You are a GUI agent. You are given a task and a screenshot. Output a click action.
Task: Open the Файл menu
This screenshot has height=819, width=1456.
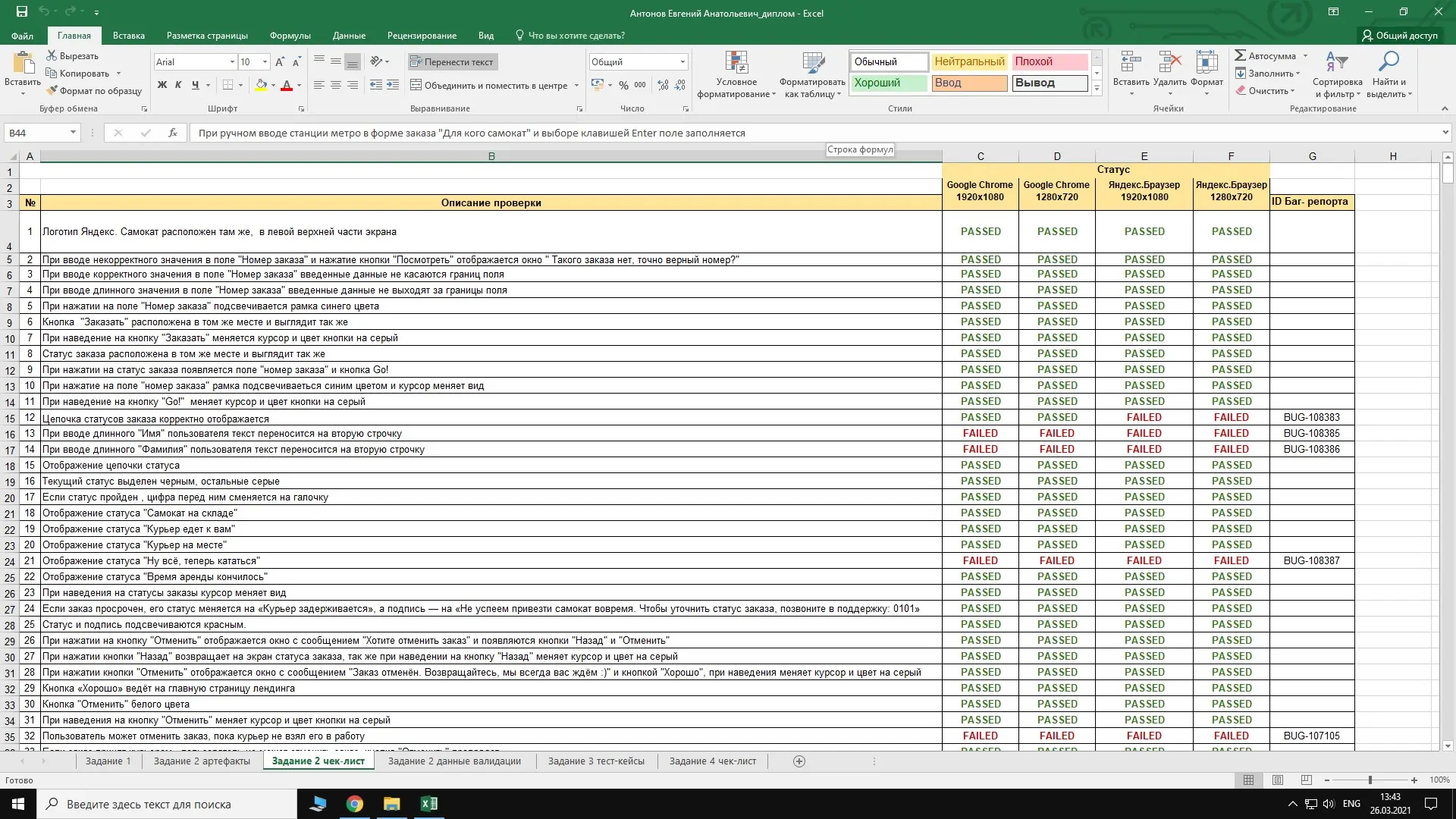[22, 36]
